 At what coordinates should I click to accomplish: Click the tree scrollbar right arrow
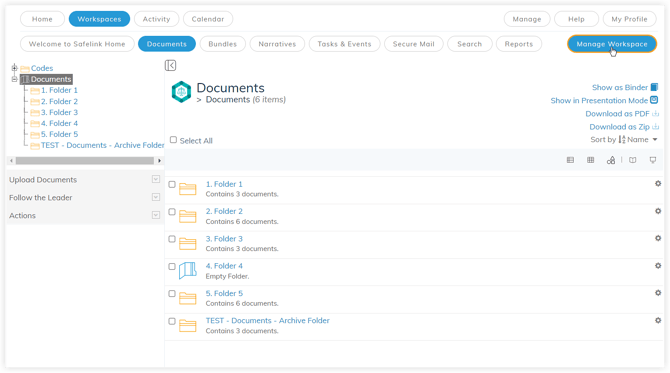coord(159,161)
